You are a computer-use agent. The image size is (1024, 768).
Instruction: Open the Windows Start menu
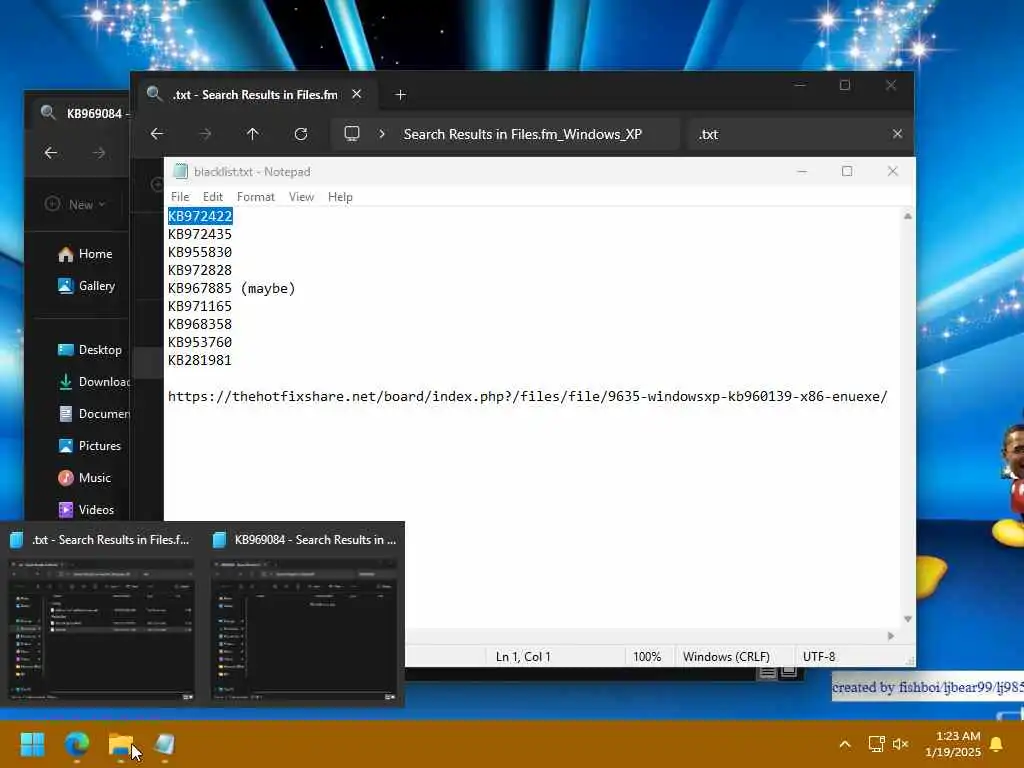(x=32, y=744)
